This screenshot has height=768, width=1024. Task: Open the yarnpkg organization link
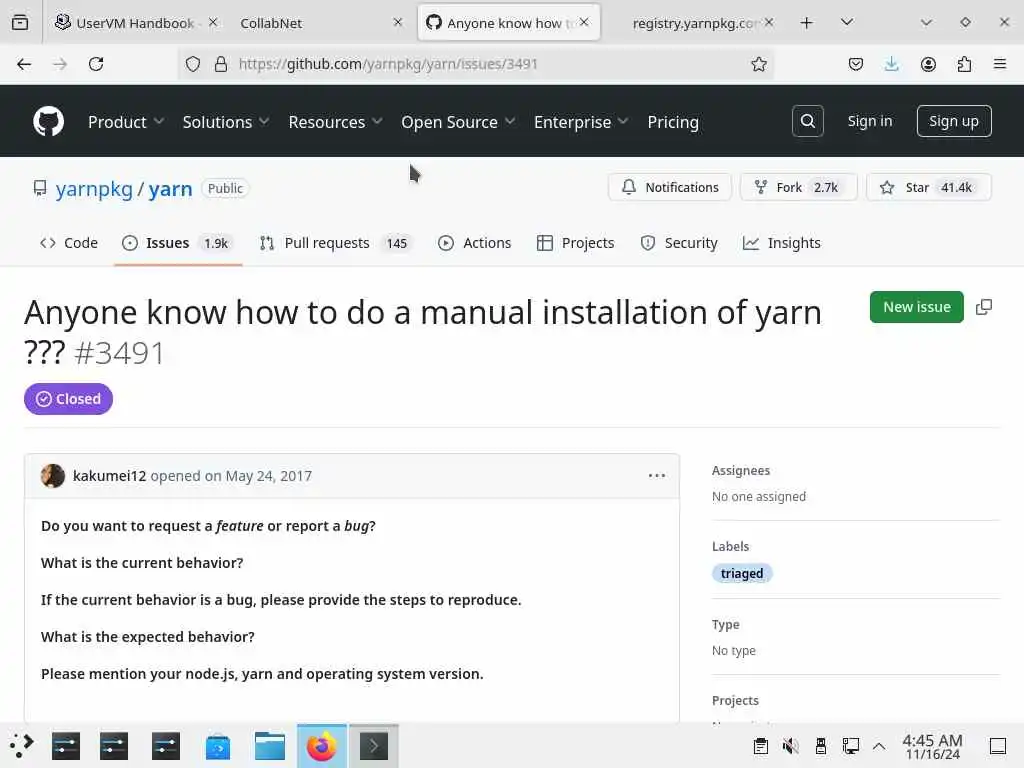pos(94,189)
